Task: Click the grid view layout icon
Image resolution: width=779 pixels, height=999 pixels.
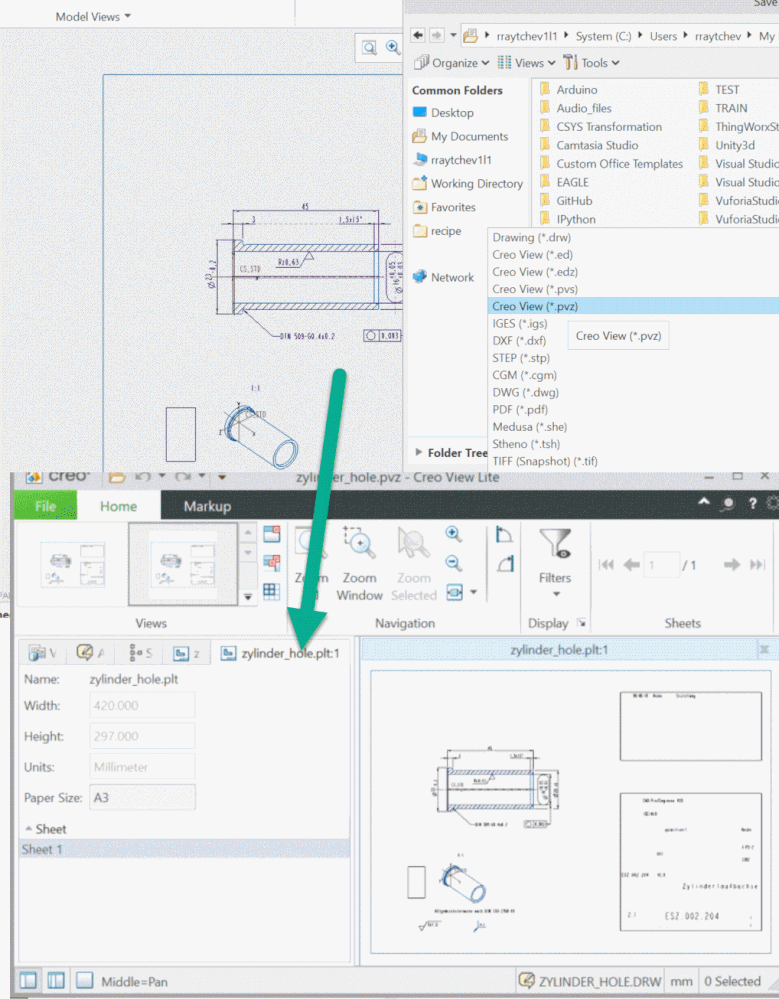Action: pyautogui.click(x=271, y=591)
